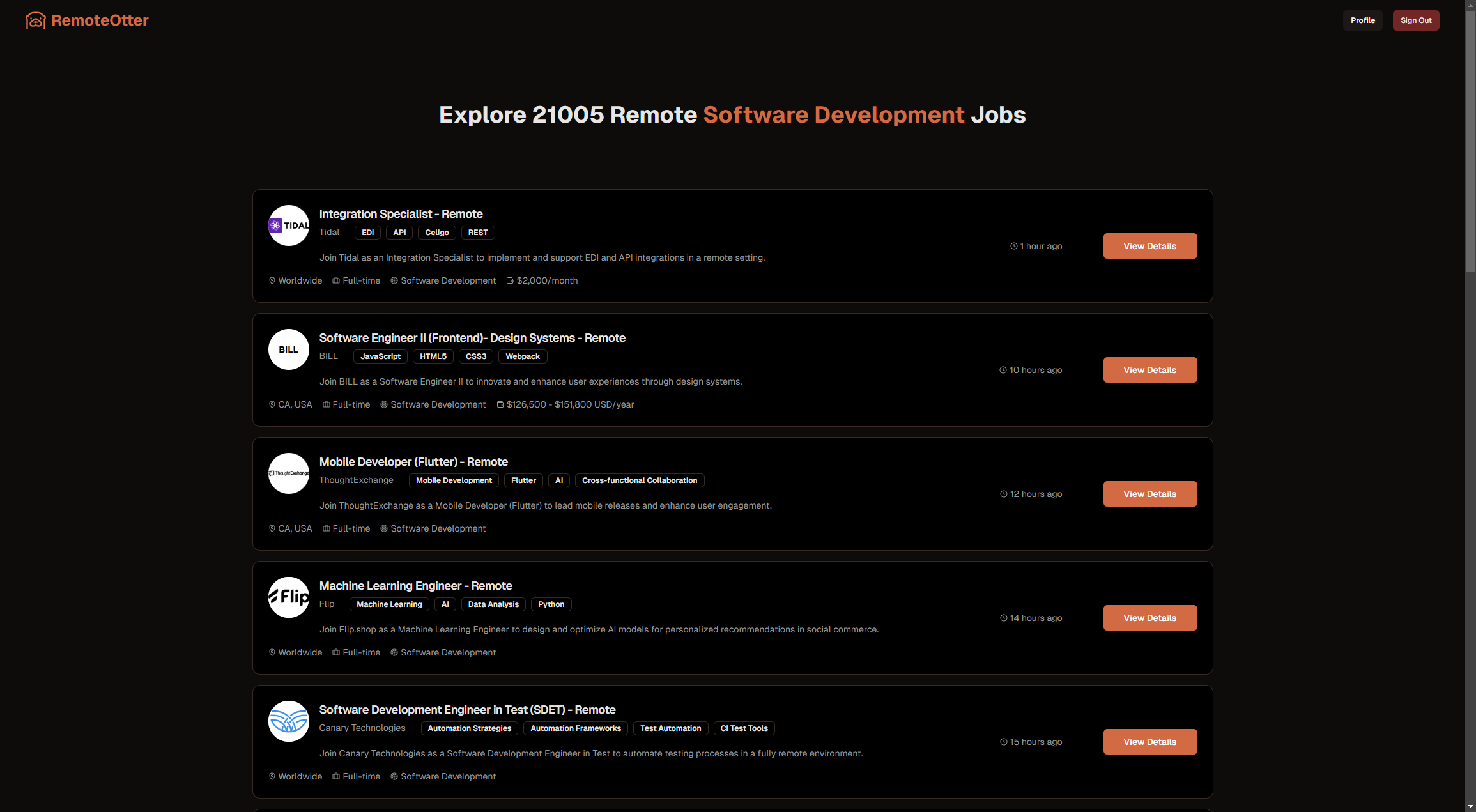The width and height of the screenshot is (1476, 812).
Task: Open the Integration Specialist - Remote job title
Action: tap(401, 214)
